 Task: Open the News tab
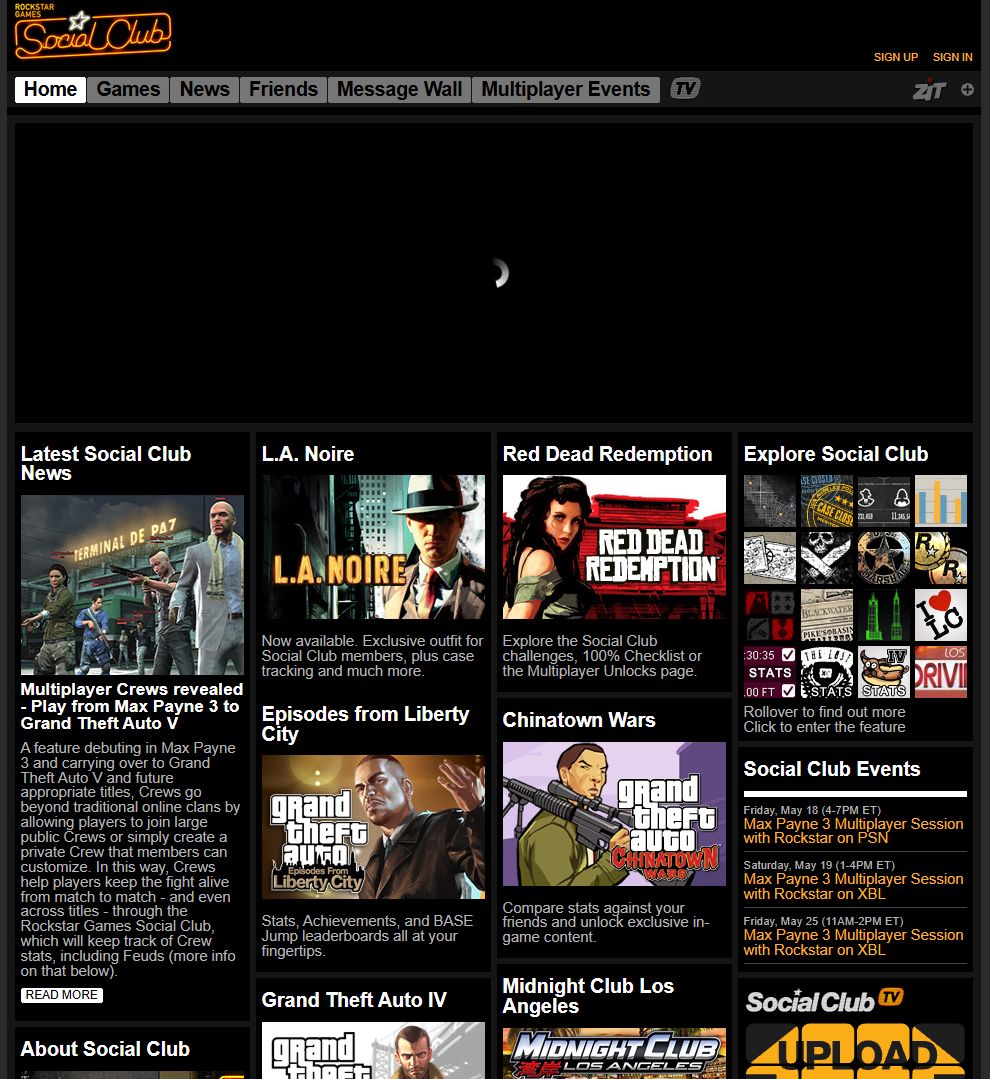204,89
